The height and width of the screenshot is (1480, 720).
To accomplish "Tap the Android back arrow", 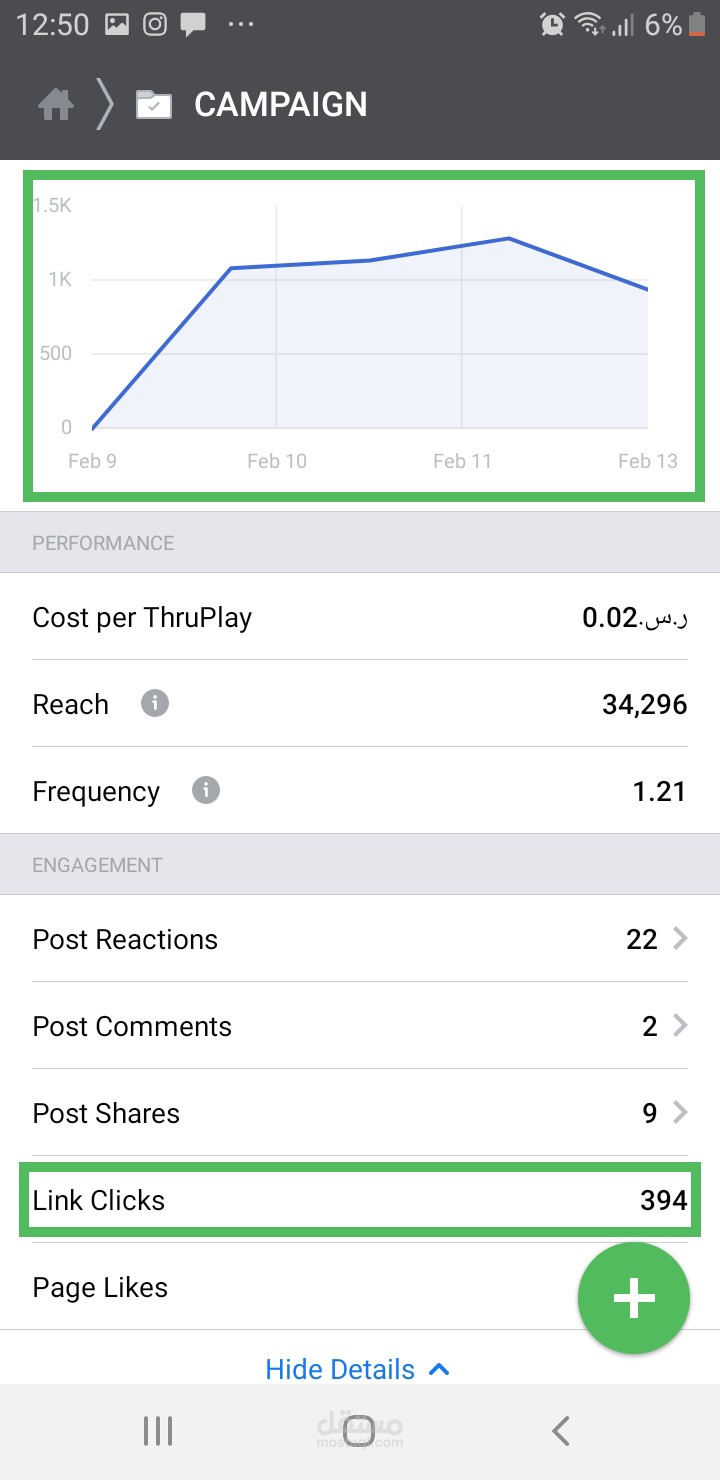I will coord(561,1431).
